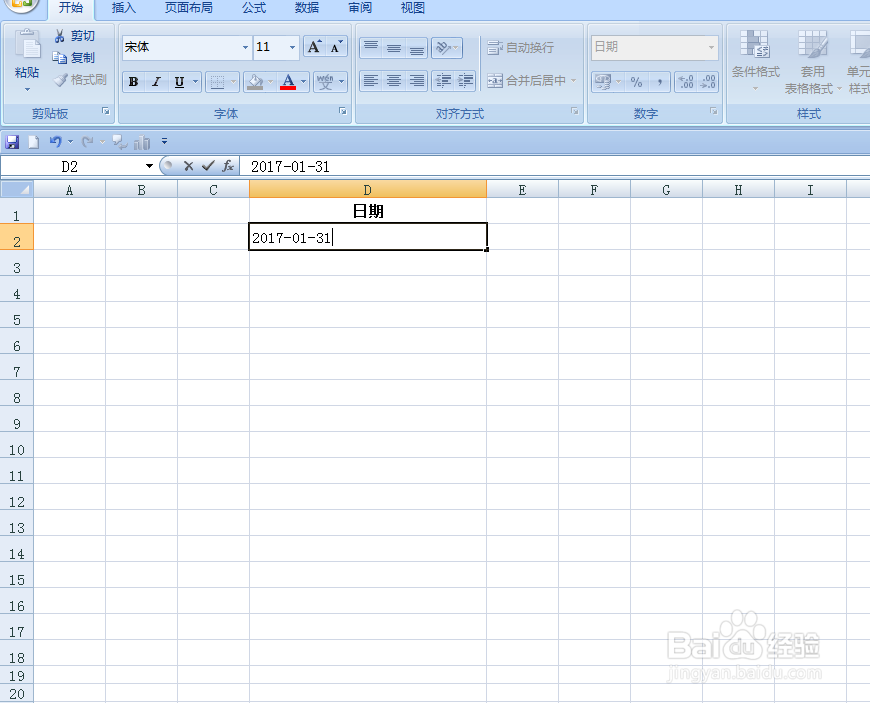Image resolution: width=870 pixels, height=703 pixels.
Task: Open the border style dropdown arrow
Action: tap(234, 82)
